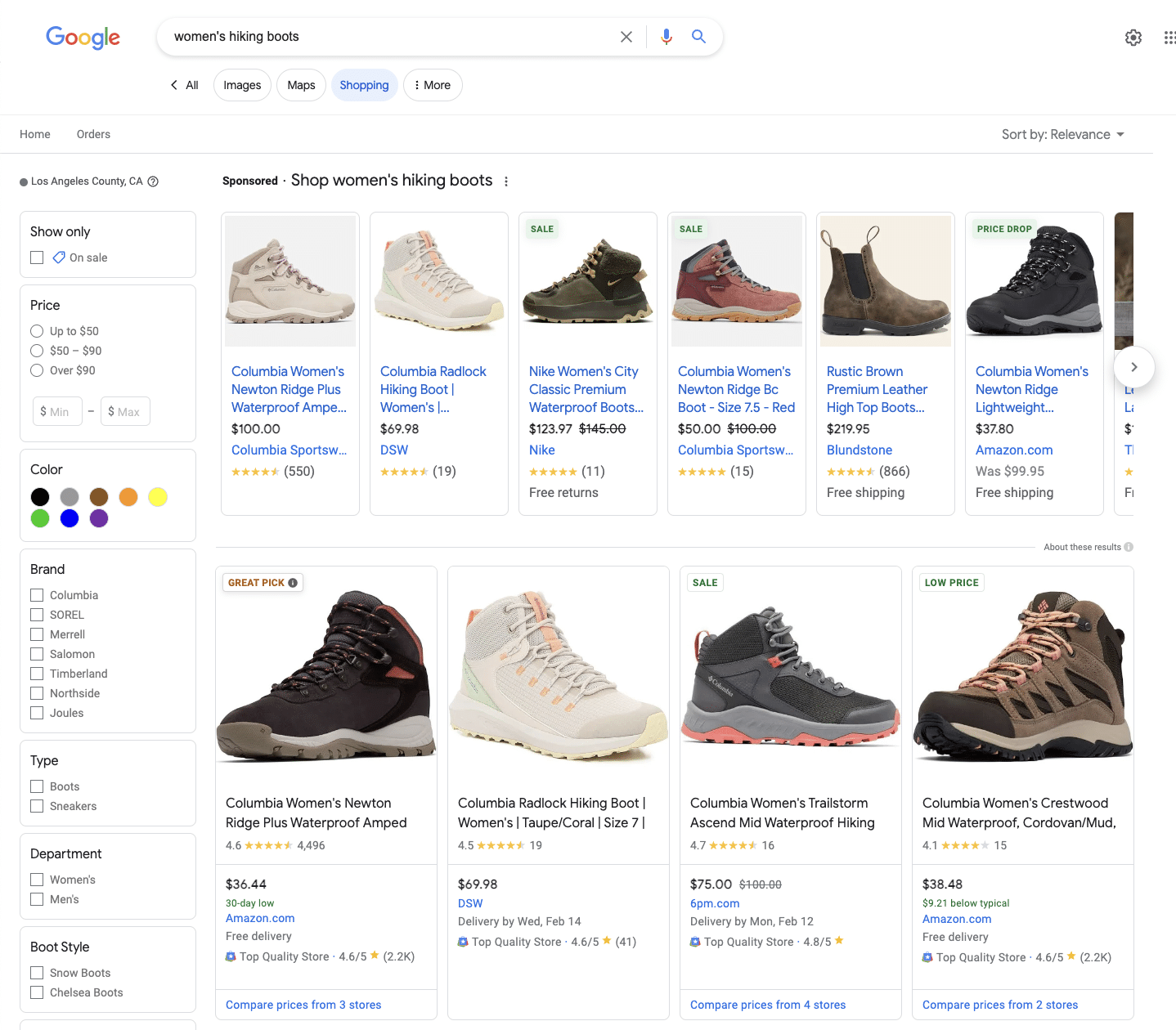Viewport: 1176px width, 1030px height.
Task: Check the Salomon brand filter
Action: (x=37, y=654)
